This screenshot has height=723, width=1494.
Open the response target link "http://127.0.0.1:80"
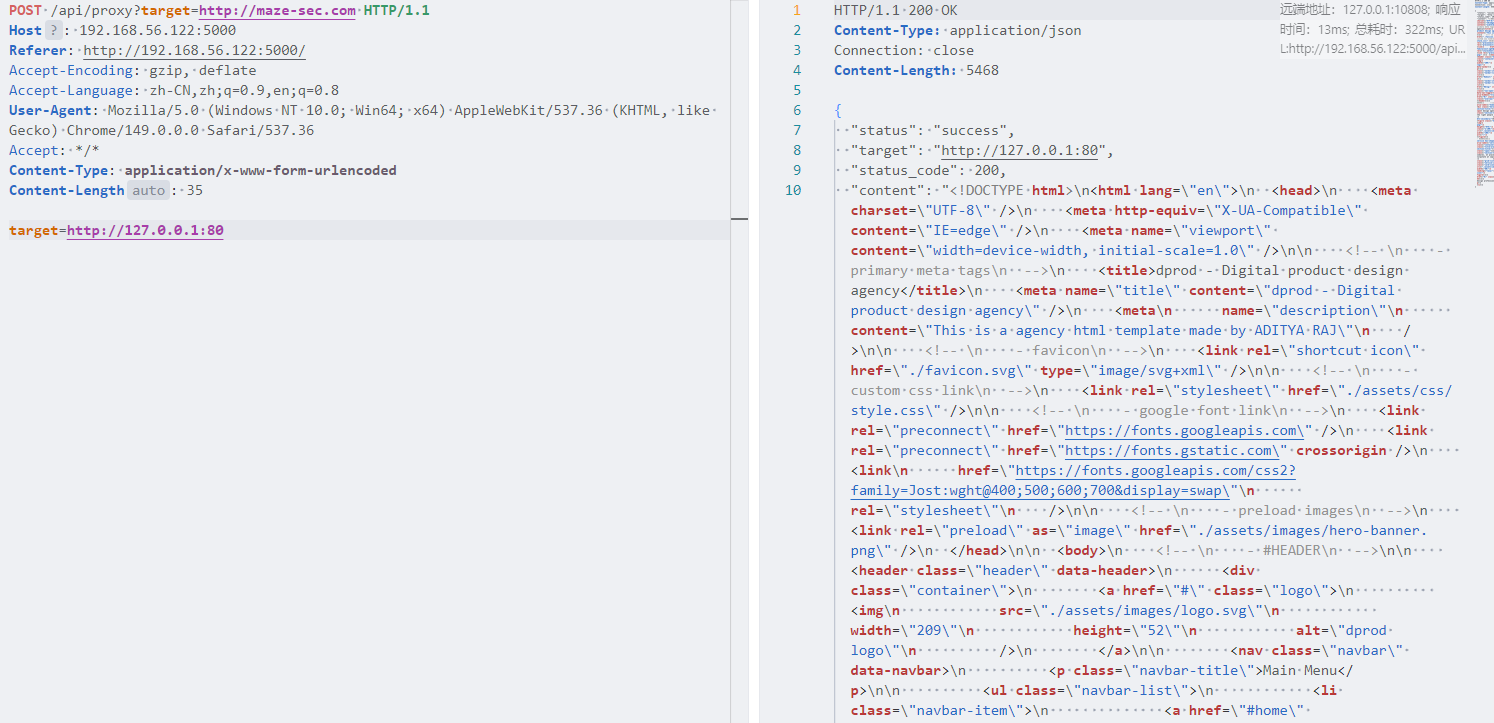[x=1019, y=150]
